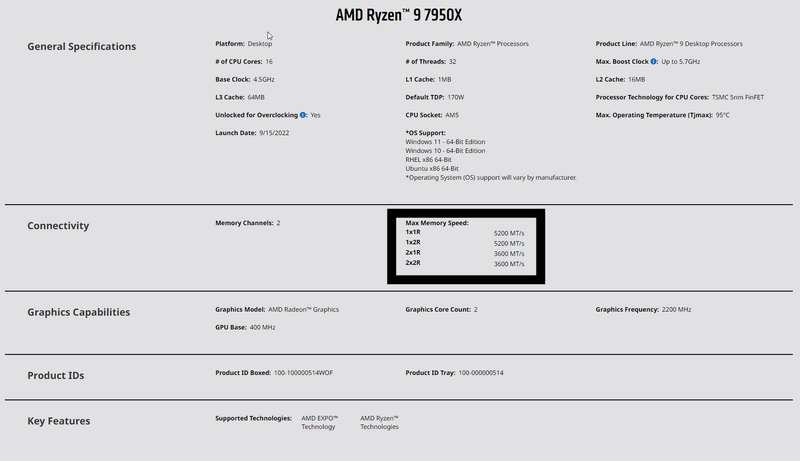Click the Graphics Core Count value 2

pyautogui.click(x=476, y=310)
